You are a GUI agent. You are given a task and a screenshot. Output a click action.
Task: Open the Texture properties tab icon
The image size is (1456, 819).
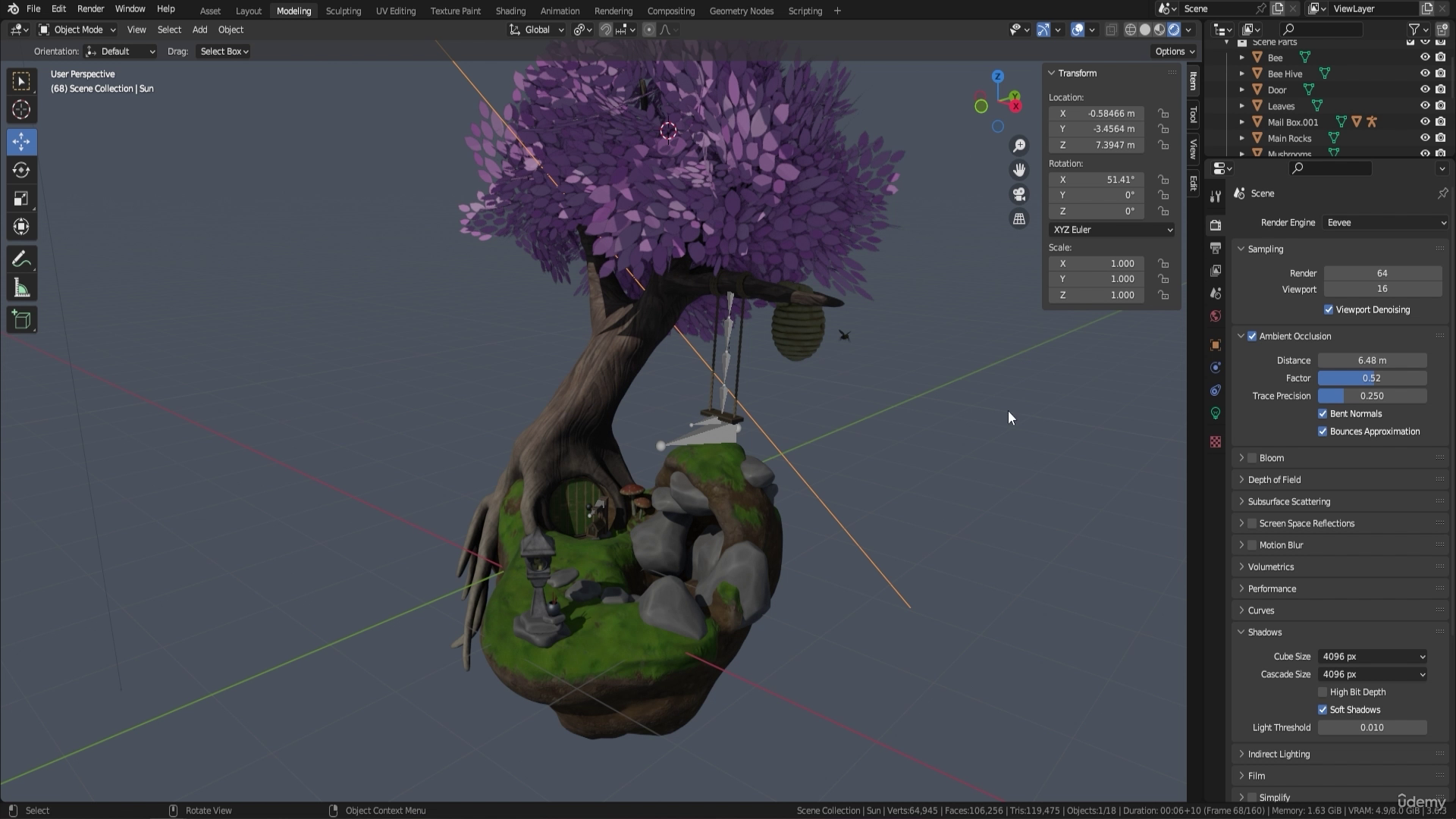pyautogui.click(x=1216, y=442)
